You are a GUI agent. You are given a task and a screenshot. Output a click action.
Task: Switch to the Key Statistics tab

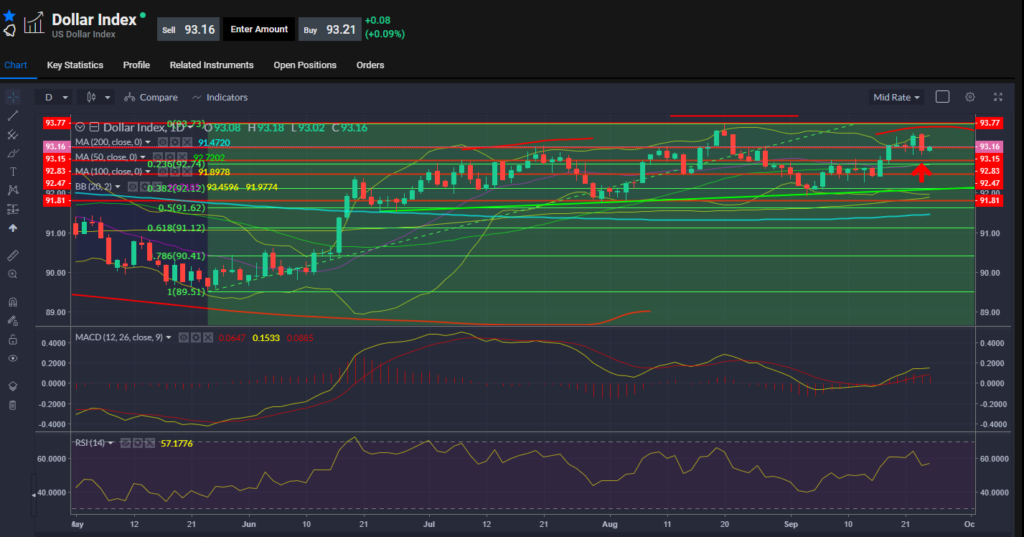[x=75, y=65]
